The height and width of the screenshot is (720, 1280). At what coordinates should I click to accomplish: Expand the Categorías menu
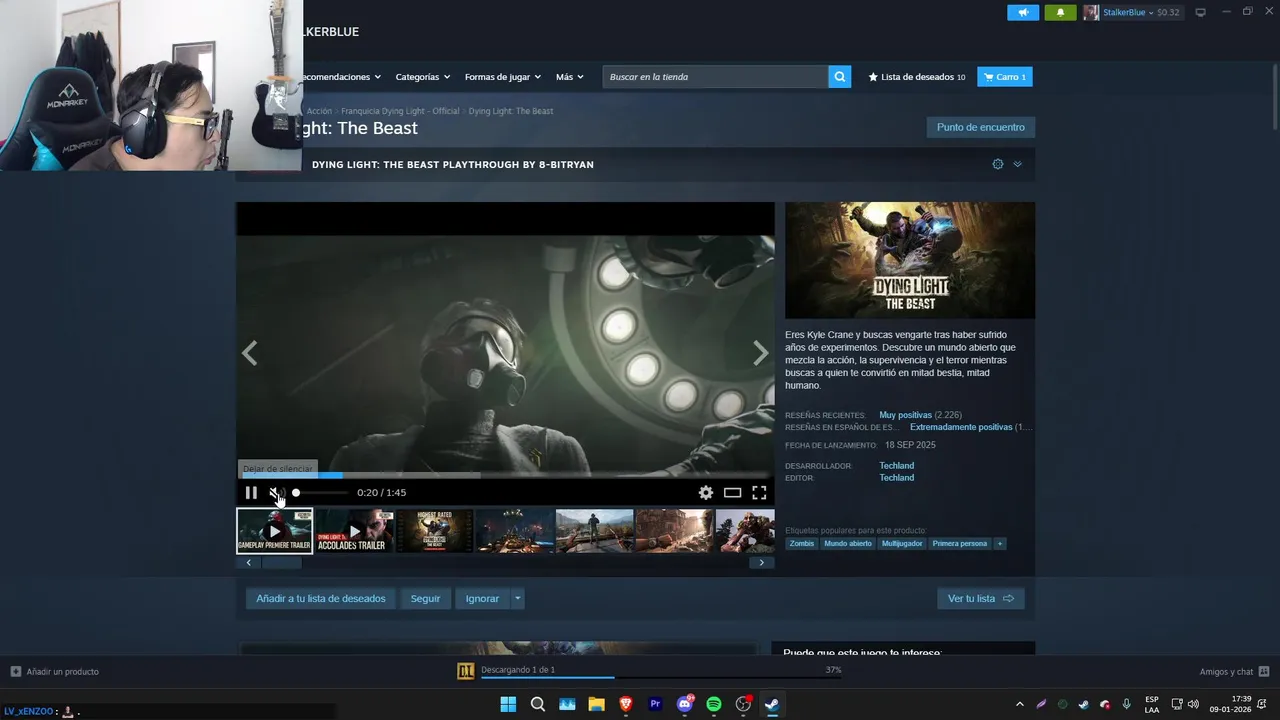pos(422,77)
